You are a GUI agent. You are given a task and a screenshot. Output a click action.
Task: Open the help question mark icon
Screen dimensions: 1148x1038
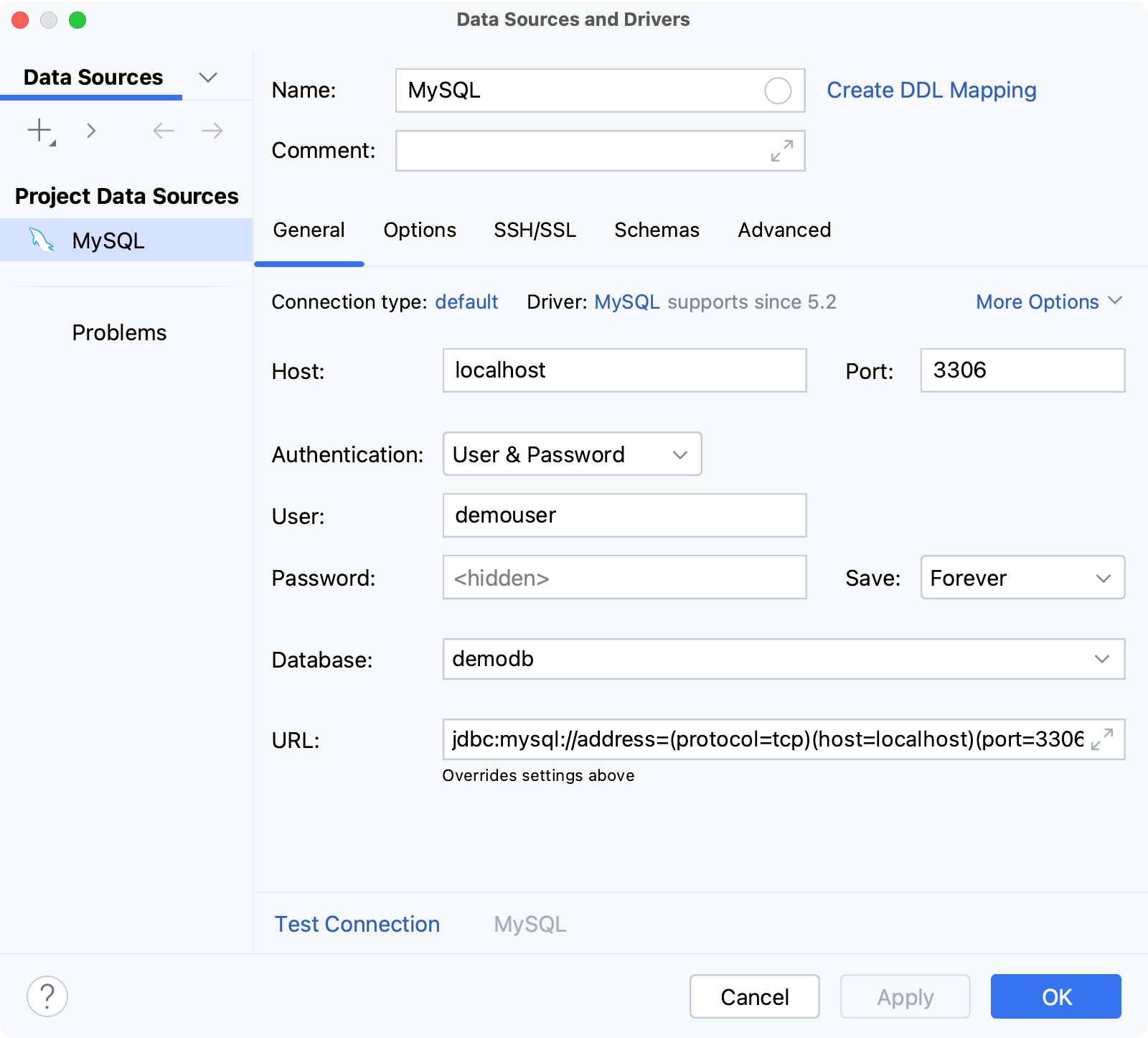tap(47, 996)
